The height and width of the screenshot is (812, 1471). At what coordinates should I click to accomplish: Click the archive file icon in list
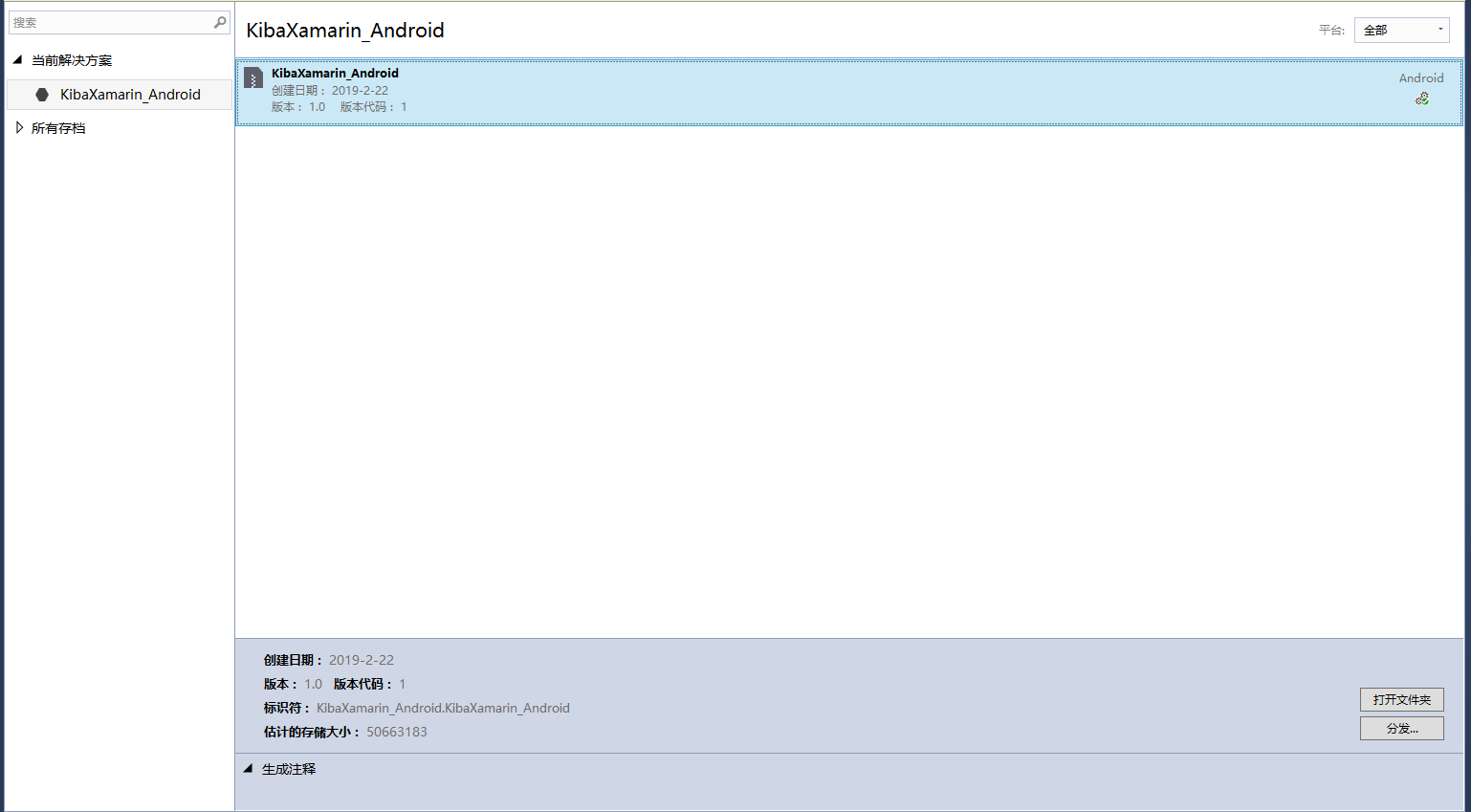[253, 77]
